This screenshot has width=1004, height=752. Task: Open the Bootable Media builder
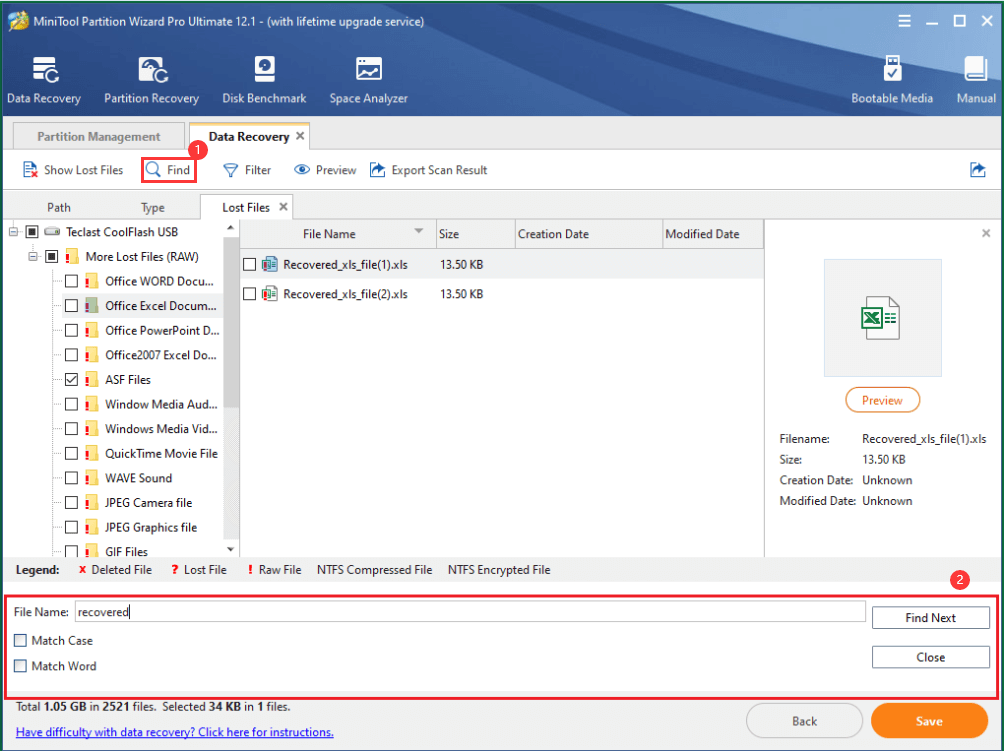tap(892, 69)
